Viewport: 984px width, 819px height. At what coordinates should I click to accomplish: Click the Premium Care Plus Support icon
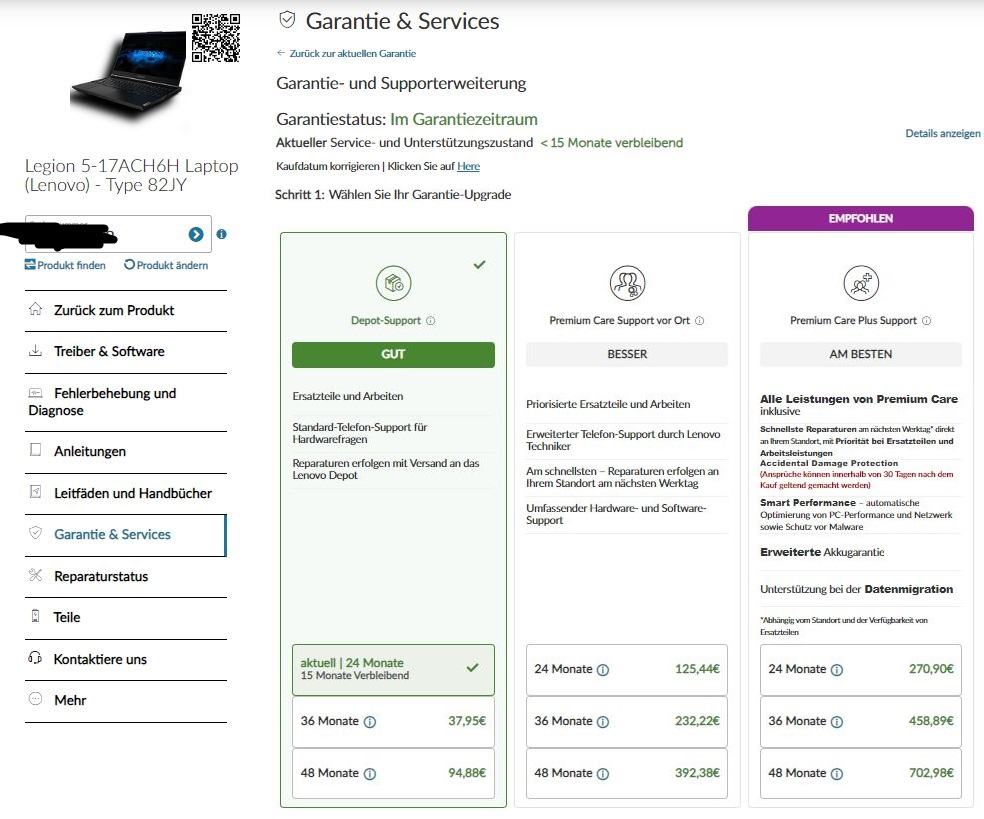(x=861, y=283)
